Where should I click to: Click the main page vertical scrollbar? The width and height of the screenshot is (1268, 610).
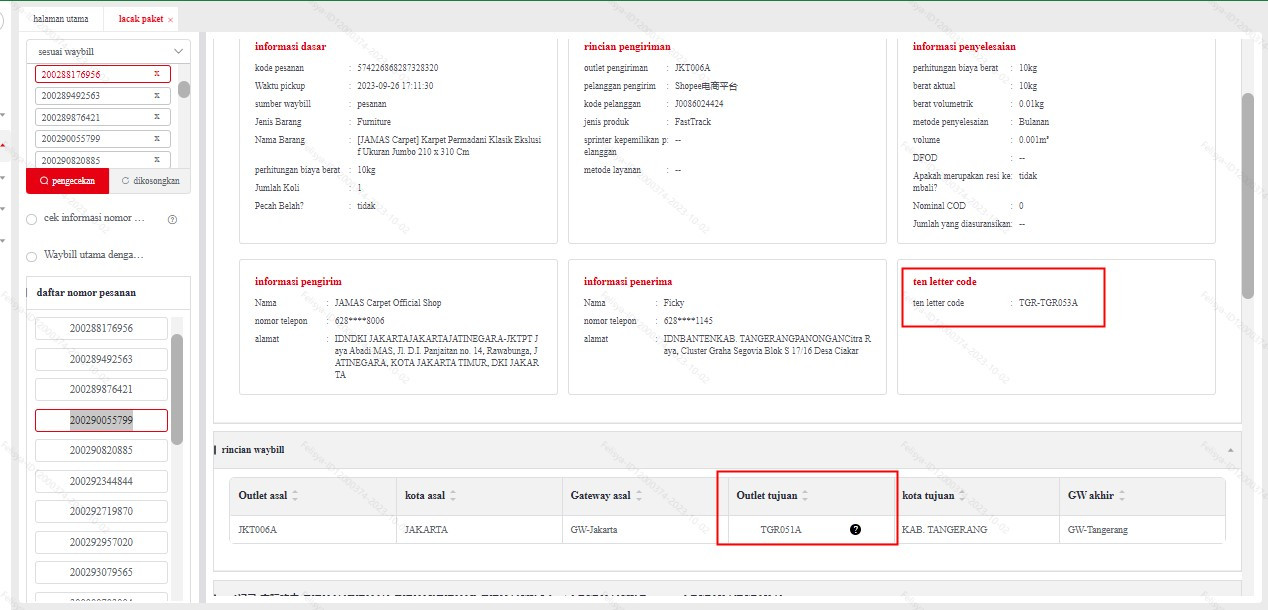pos(1247,195)
